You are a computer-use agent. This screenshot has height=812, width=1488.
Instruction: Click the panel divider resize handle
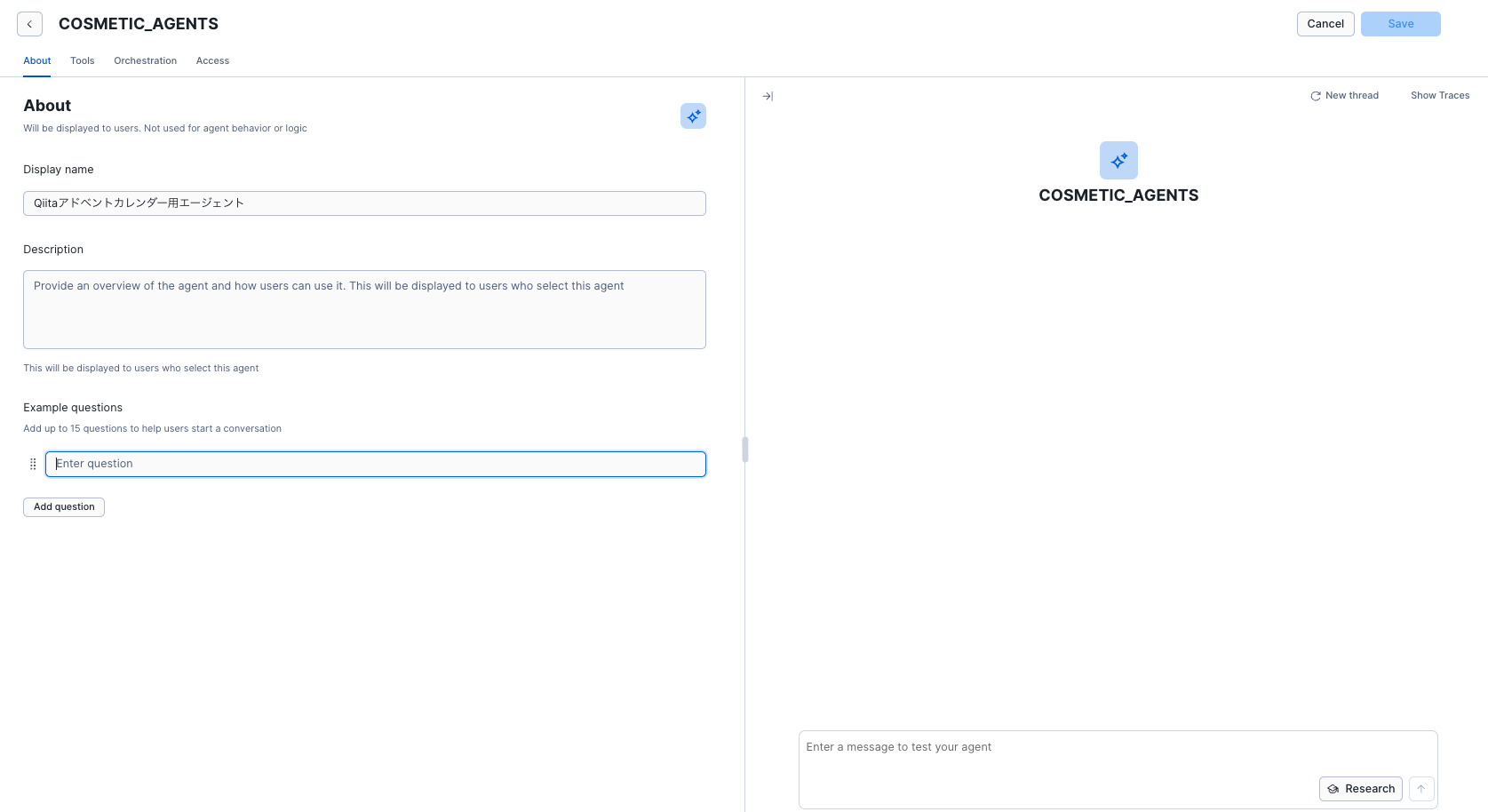point(745,450)
